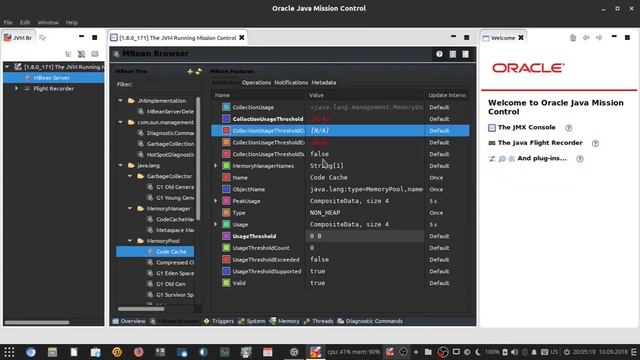Viewport: 640px width, 360px height.
Task: Collapse the JVM Running node in JVM Browser
Action: tap(7, 67)
